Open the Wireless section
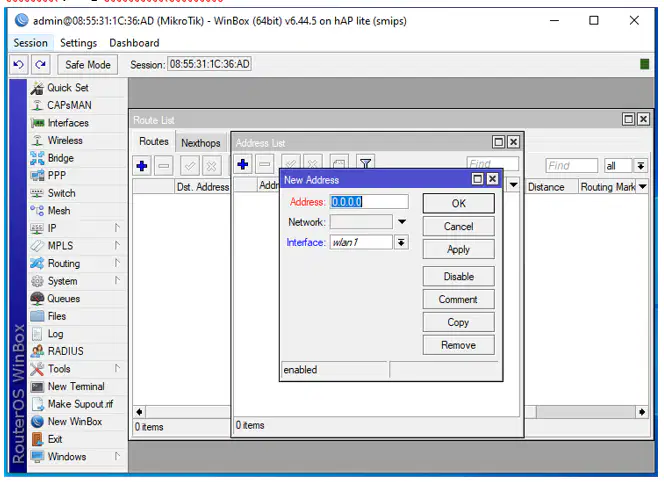Image resolution: width=664 pixels, height=482 pixels. click(x=77, y=140)
